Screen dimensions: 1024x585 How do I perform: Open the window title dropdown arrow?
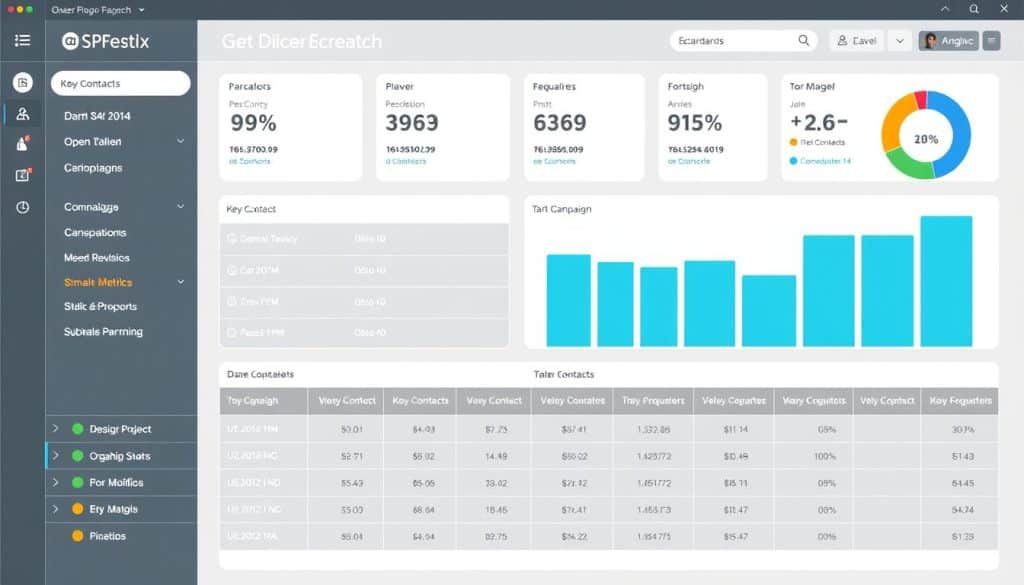click(x=142, y=10)
